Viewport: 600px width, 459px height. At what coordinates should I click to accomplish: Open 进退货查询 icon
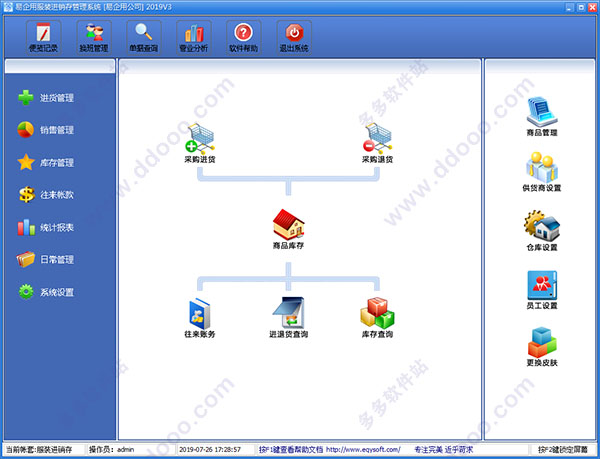pos(289,314)
